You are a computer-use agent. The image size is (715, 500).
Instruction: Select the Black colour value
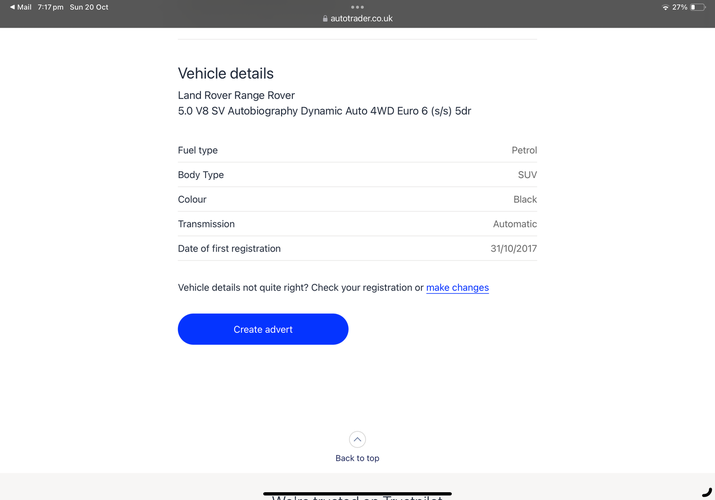point(525,200)
